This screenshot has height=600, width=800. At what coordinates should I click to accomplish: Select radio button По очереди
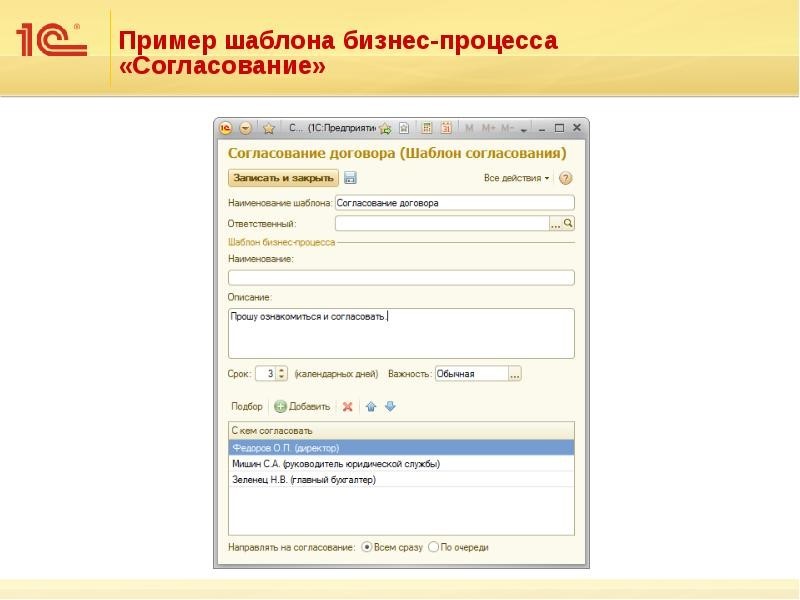click(x=433, y=546)
